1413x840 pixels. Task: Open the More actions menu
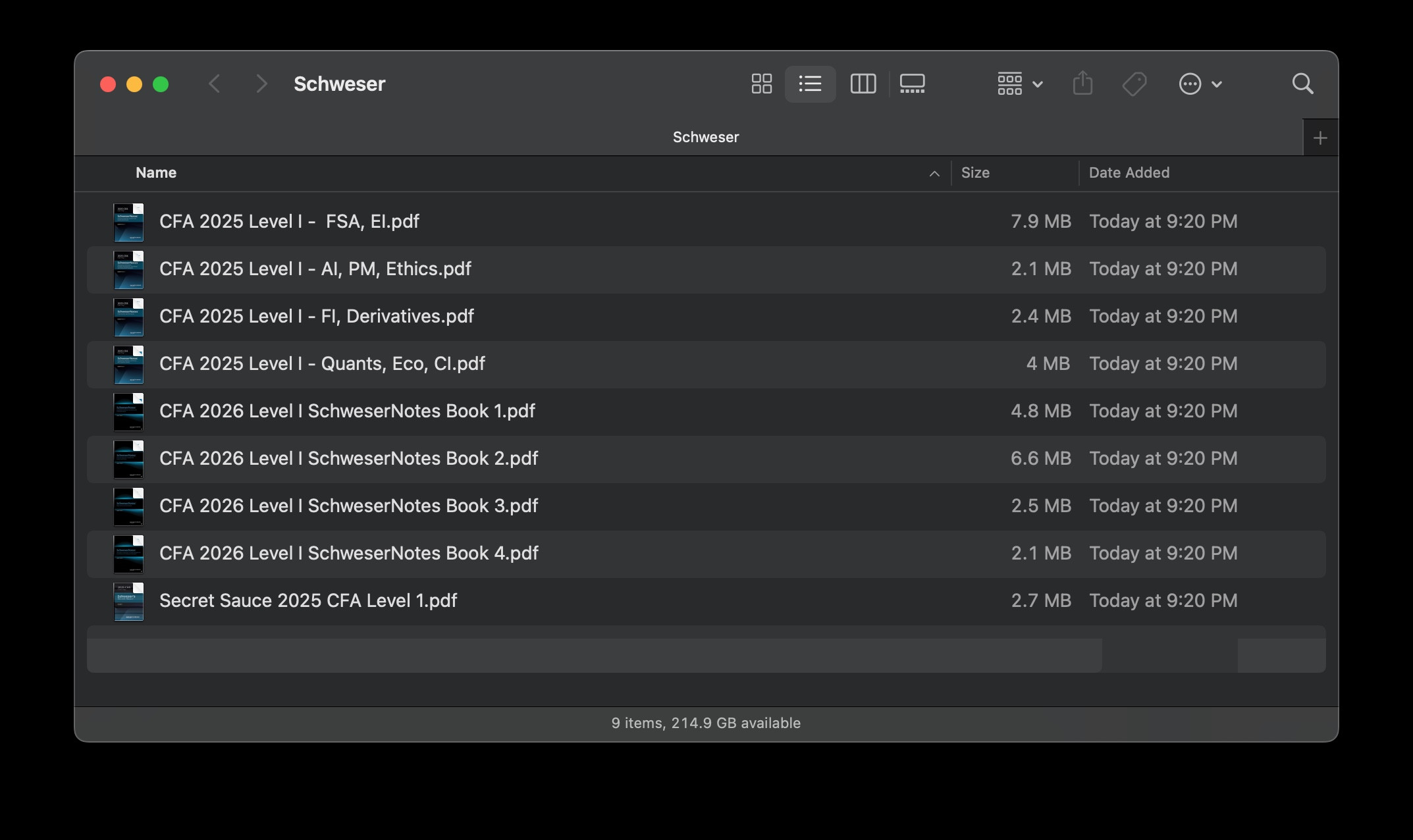[1200, 84]
